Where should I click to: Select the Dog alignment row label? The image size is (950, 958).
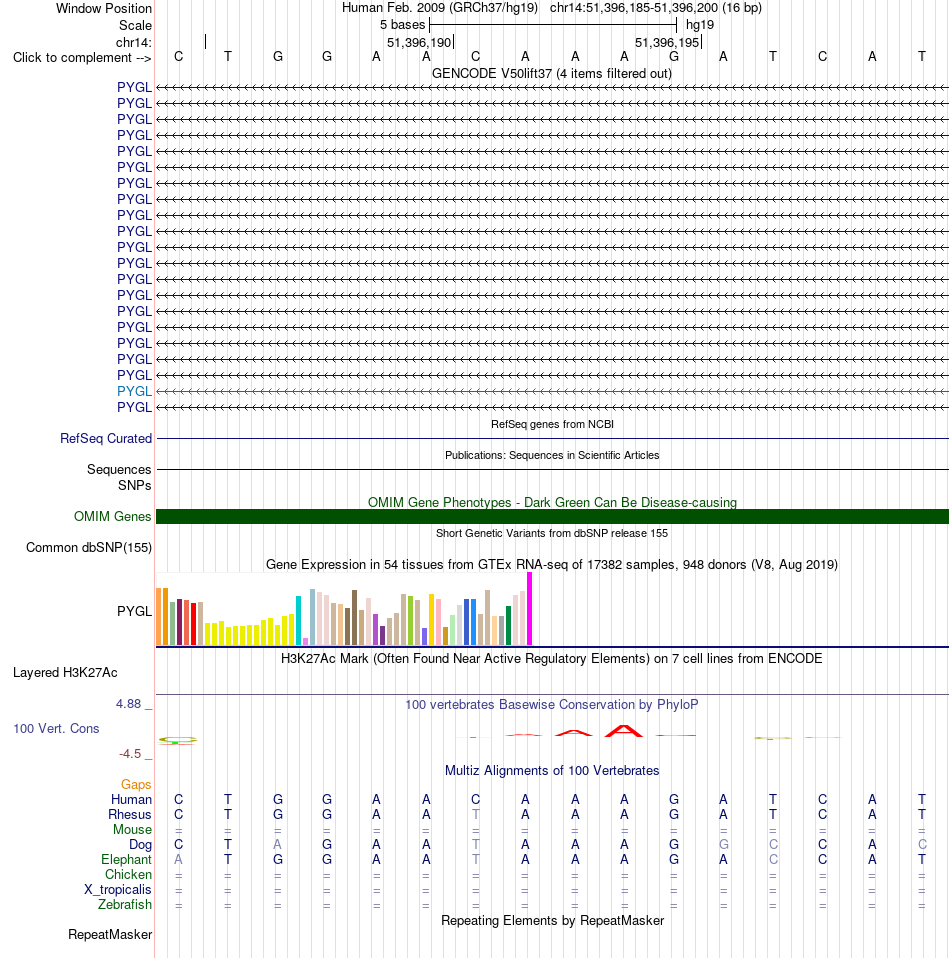pos(141,844)
